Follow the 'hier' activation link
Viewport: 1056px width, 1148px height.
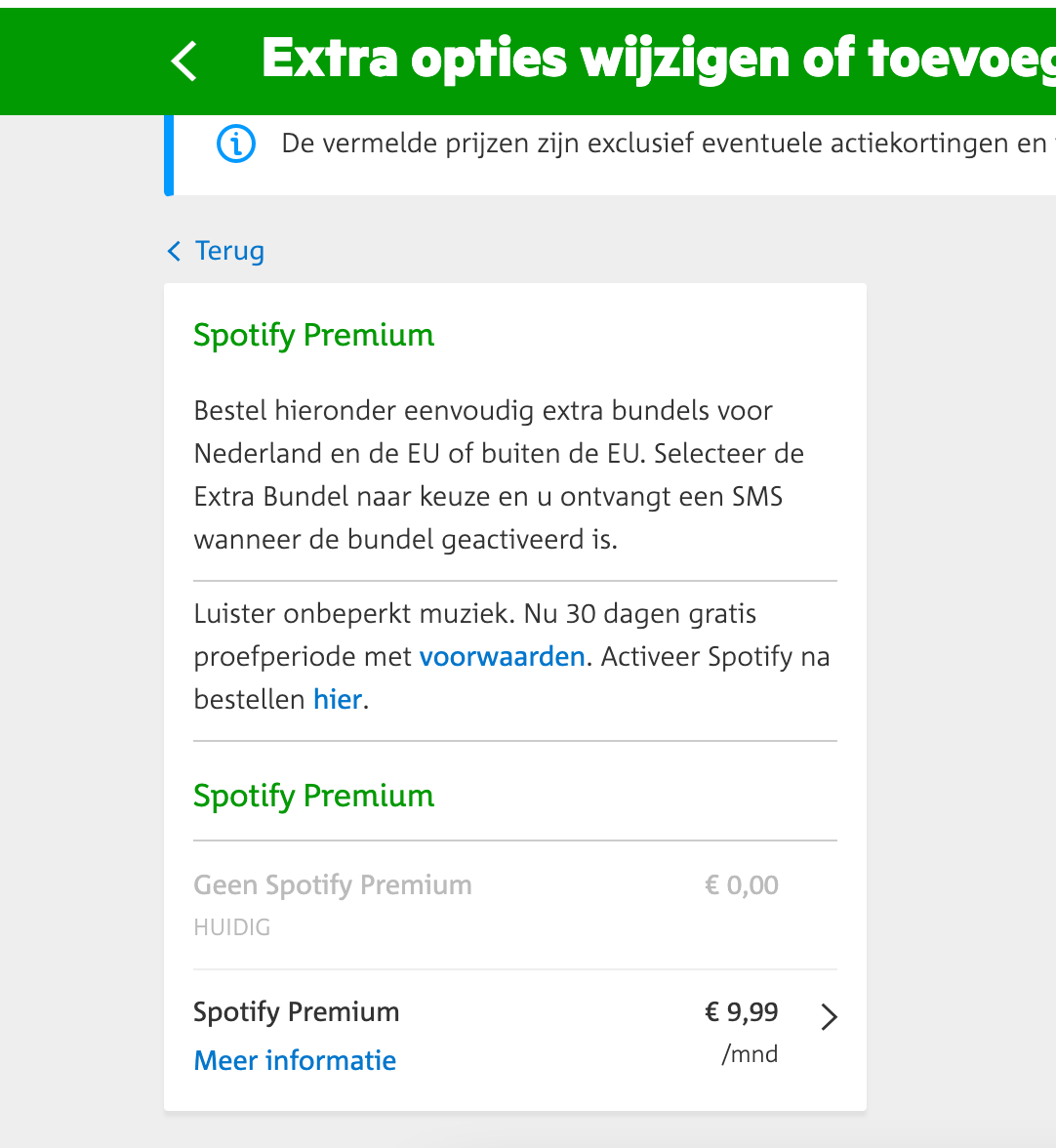point(338,699)
